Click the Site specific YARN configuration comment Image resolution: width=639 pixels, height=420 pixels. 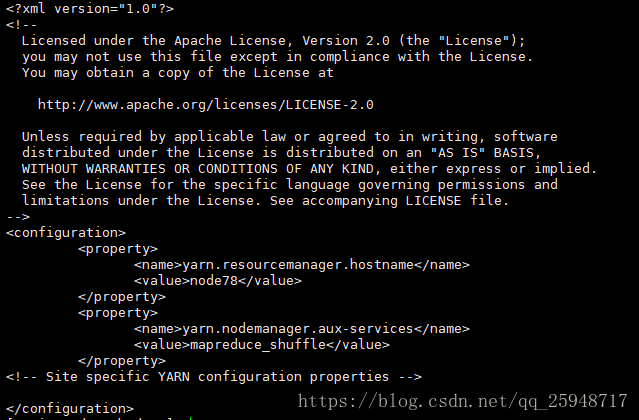point(213,377)
